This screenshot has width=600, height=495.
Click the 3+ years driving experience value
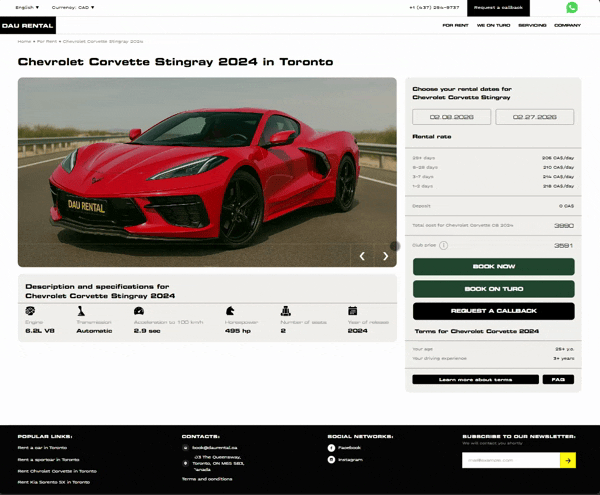[x=564, y=358]
